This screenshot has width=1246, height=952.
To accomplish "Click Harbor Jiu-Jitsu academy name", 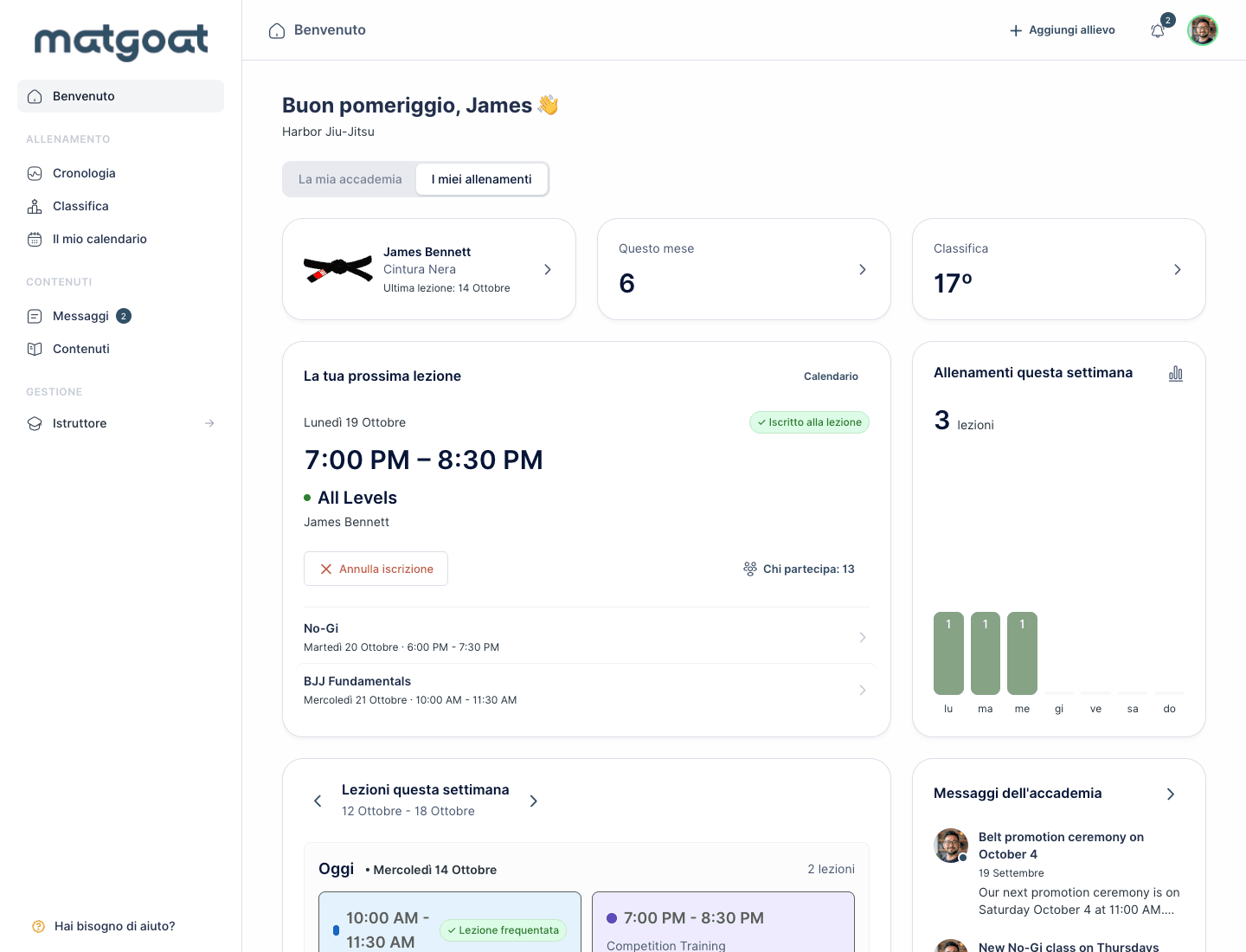I will coord(328,132).
